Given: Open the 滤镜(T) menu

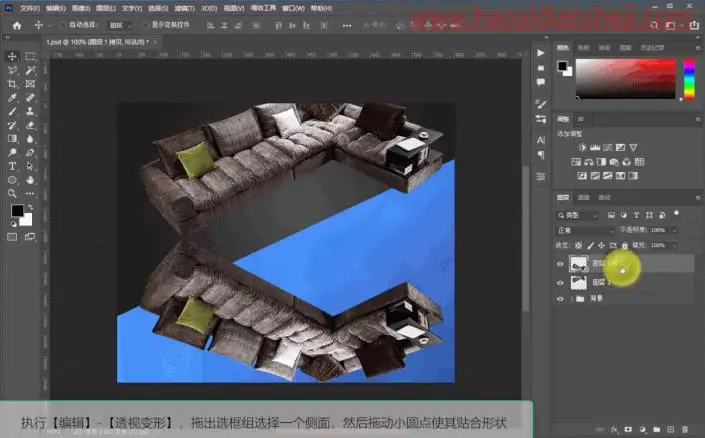Looking at the screenshot, I should point(184,8).
